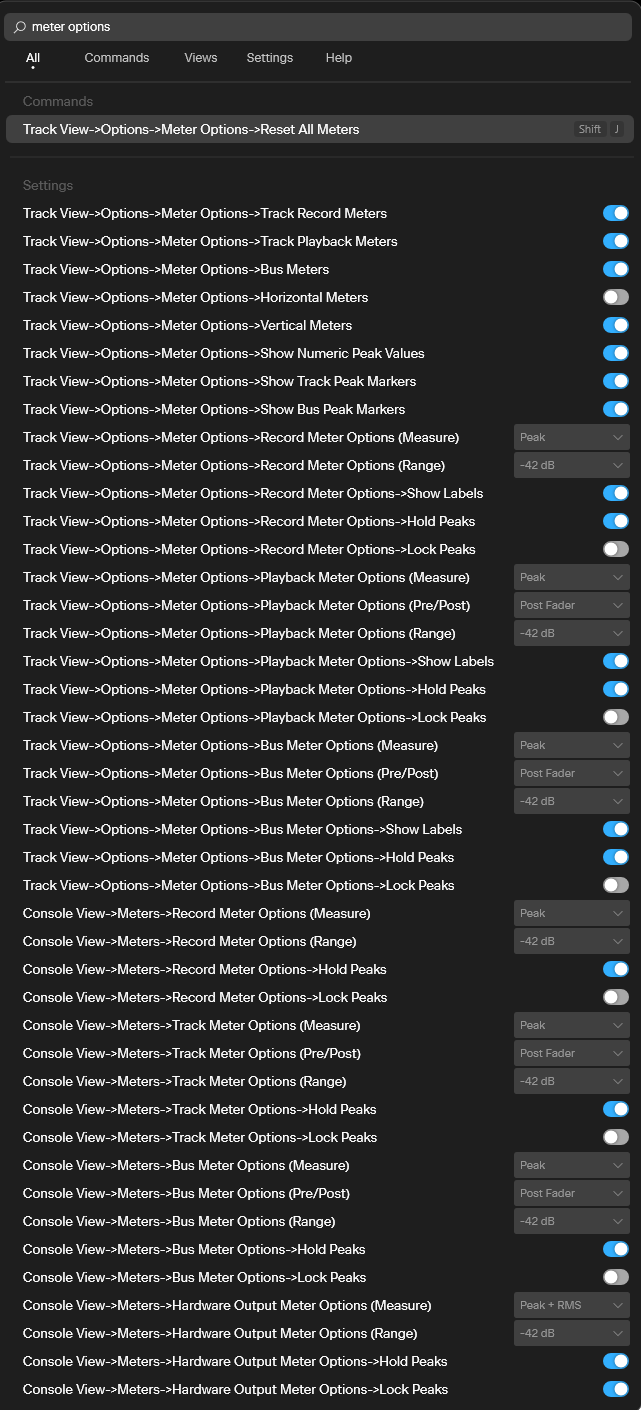Run the Reset All Meters command

pos(320,129)
